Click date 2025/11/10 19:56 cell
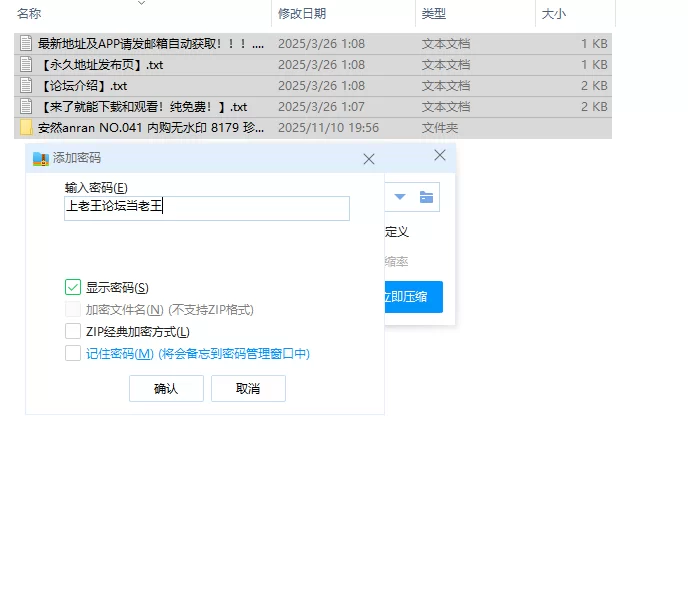688x613 pixels. 328,128
